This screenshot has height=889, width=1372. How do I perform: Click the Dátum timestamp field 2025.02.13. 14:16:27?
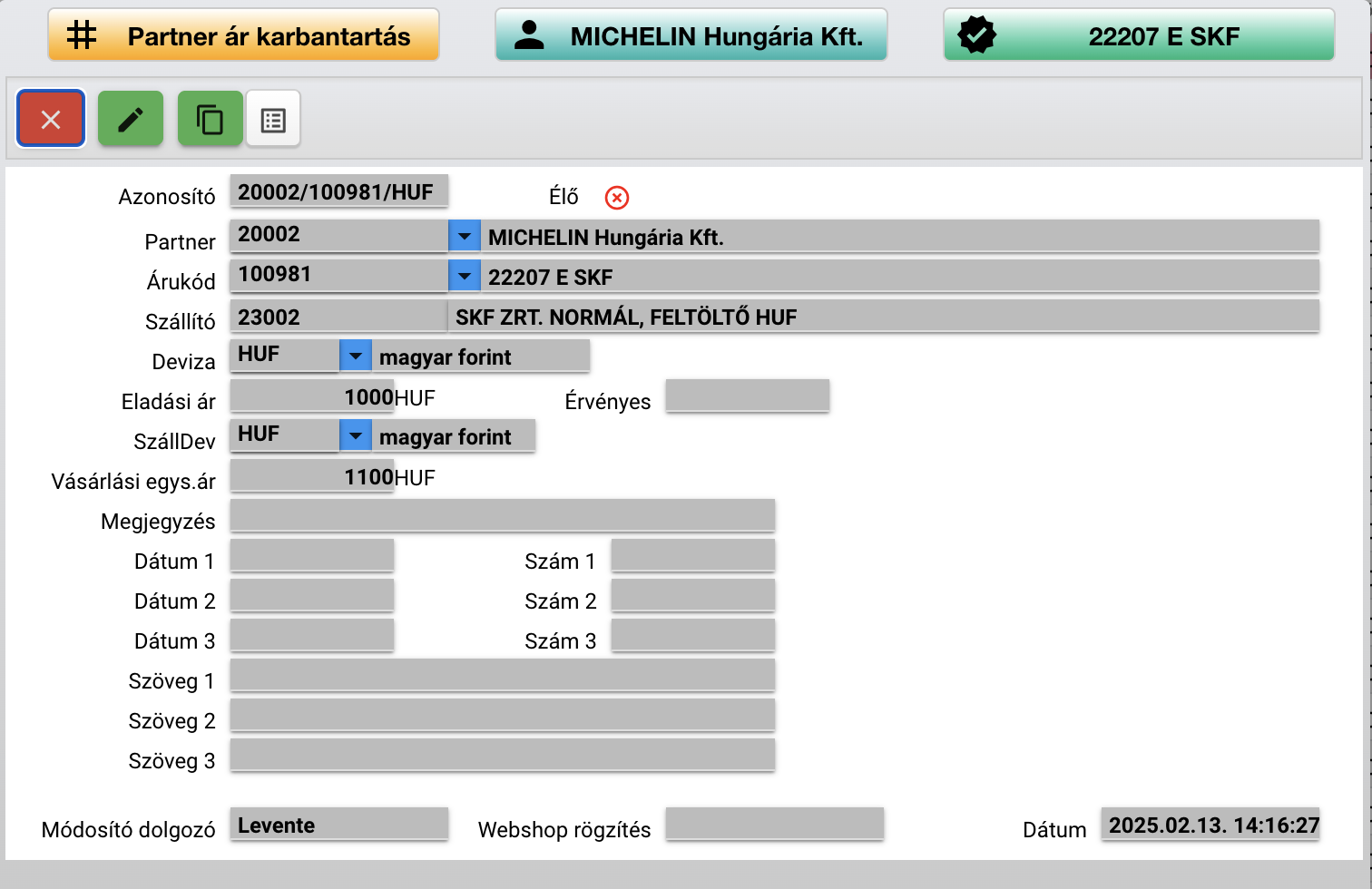click(x=1210, y=824)
